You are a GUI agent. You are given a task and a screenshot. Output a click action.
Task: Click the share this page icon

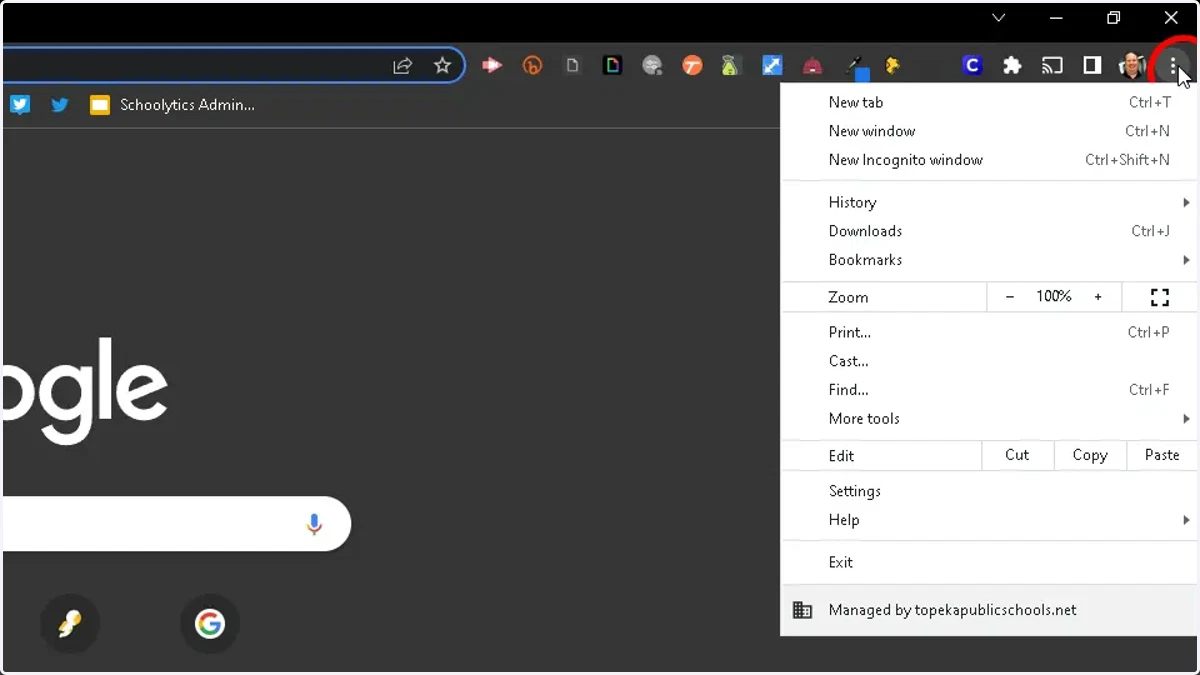click(402, 66)
